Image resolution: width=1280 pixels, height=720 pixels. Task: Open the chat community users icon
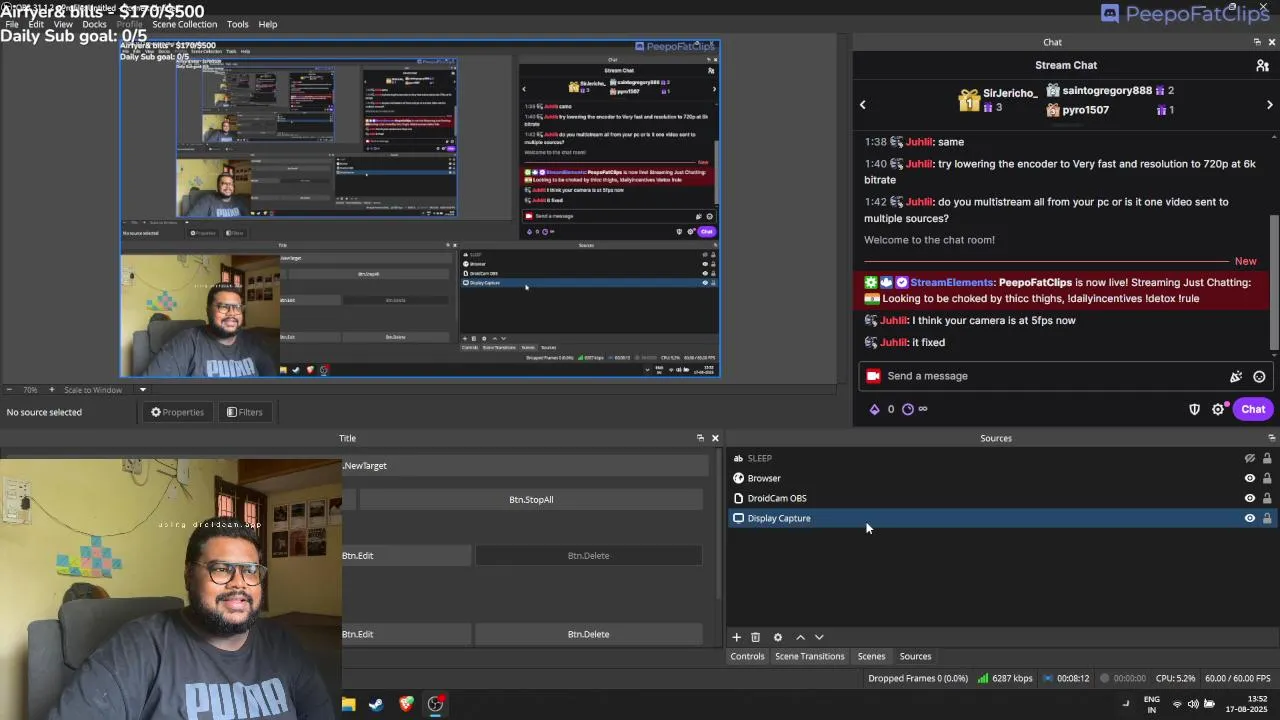pos(1262,65)
